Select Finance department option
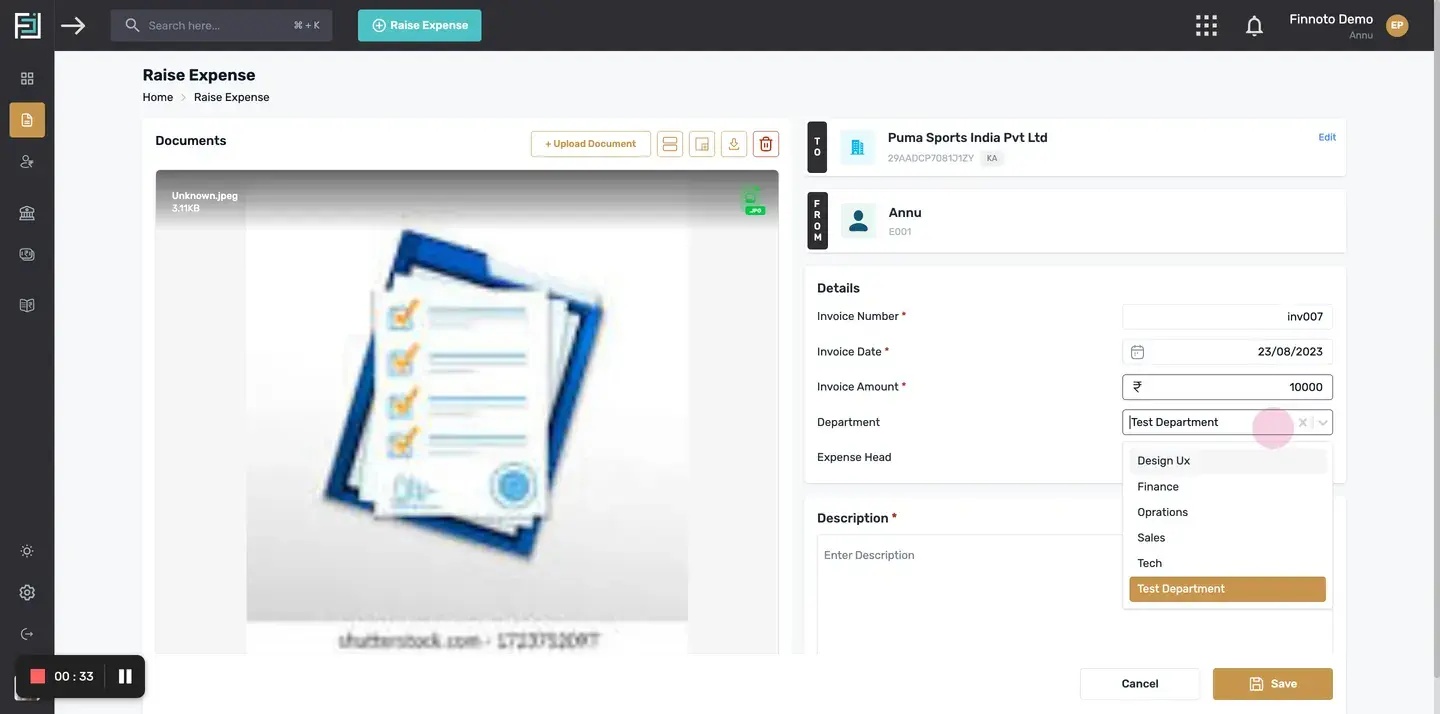This screenshot has width=1440, height=714. pos(1227,487)
